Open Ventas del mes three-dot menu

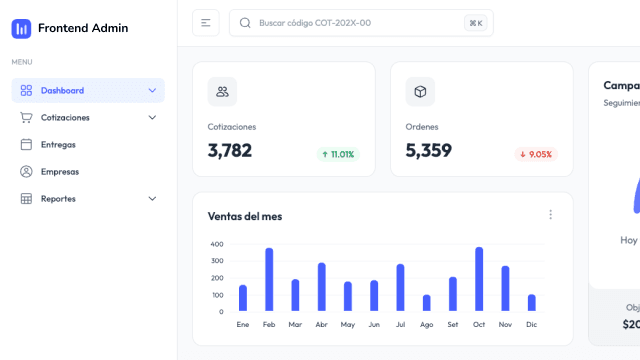[551, 215]
